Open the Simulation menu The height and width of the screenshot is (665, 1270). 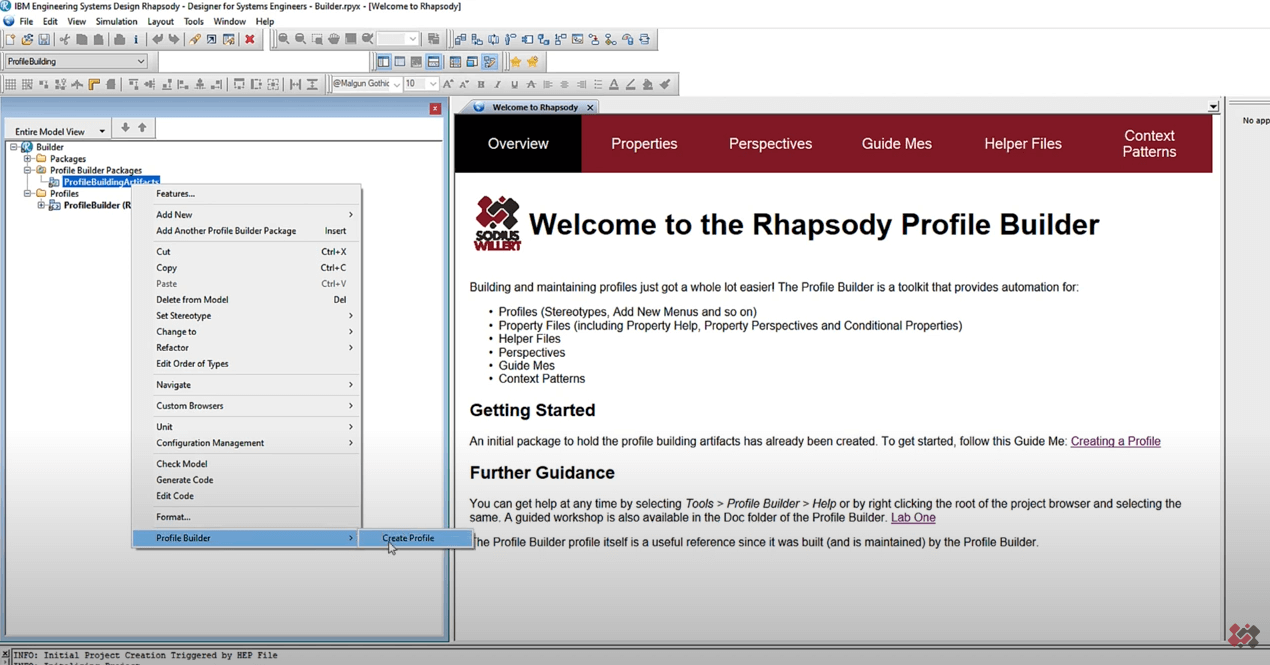(x=116, y=21)
